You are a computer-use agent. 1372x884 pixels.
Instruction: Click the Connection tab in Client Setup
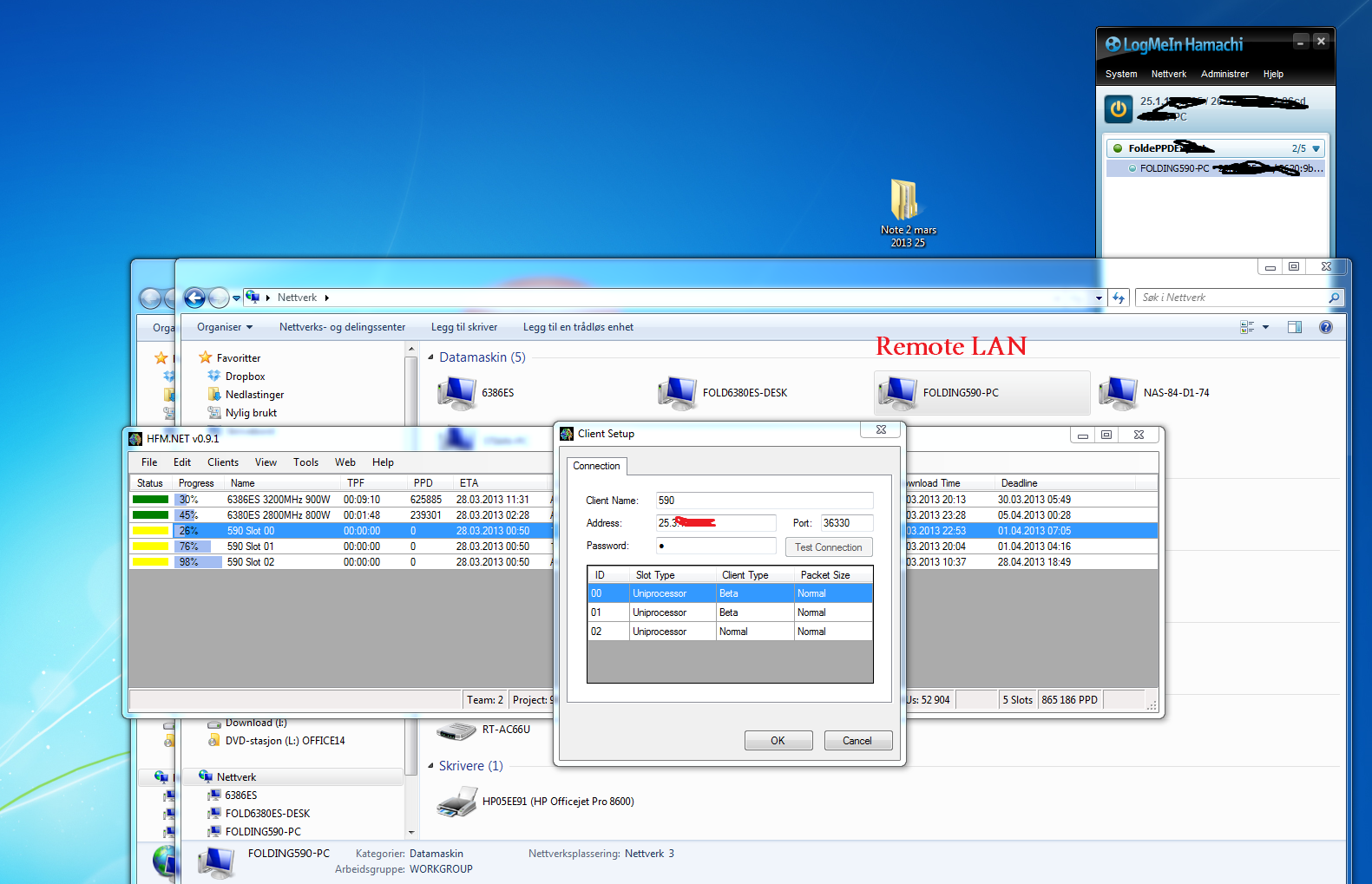click(x=596, y=466)
